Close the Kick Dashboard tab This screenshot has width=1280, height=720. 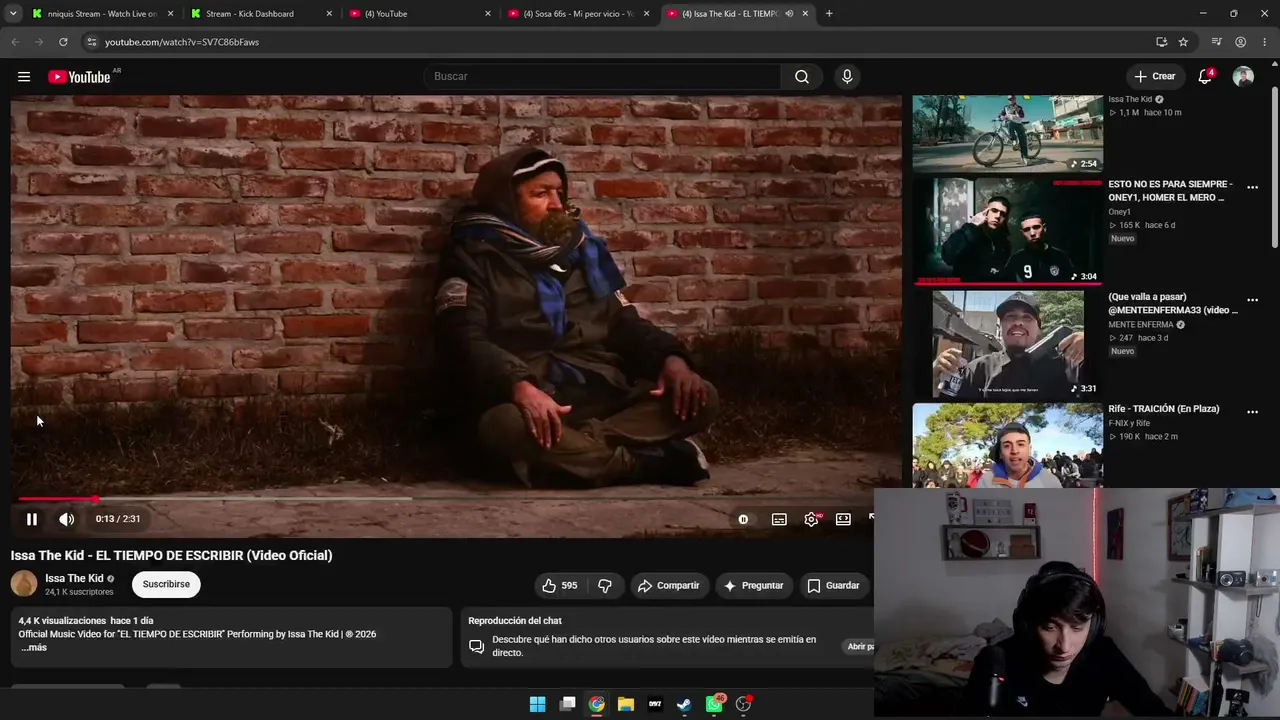click(x=329, y=14)
